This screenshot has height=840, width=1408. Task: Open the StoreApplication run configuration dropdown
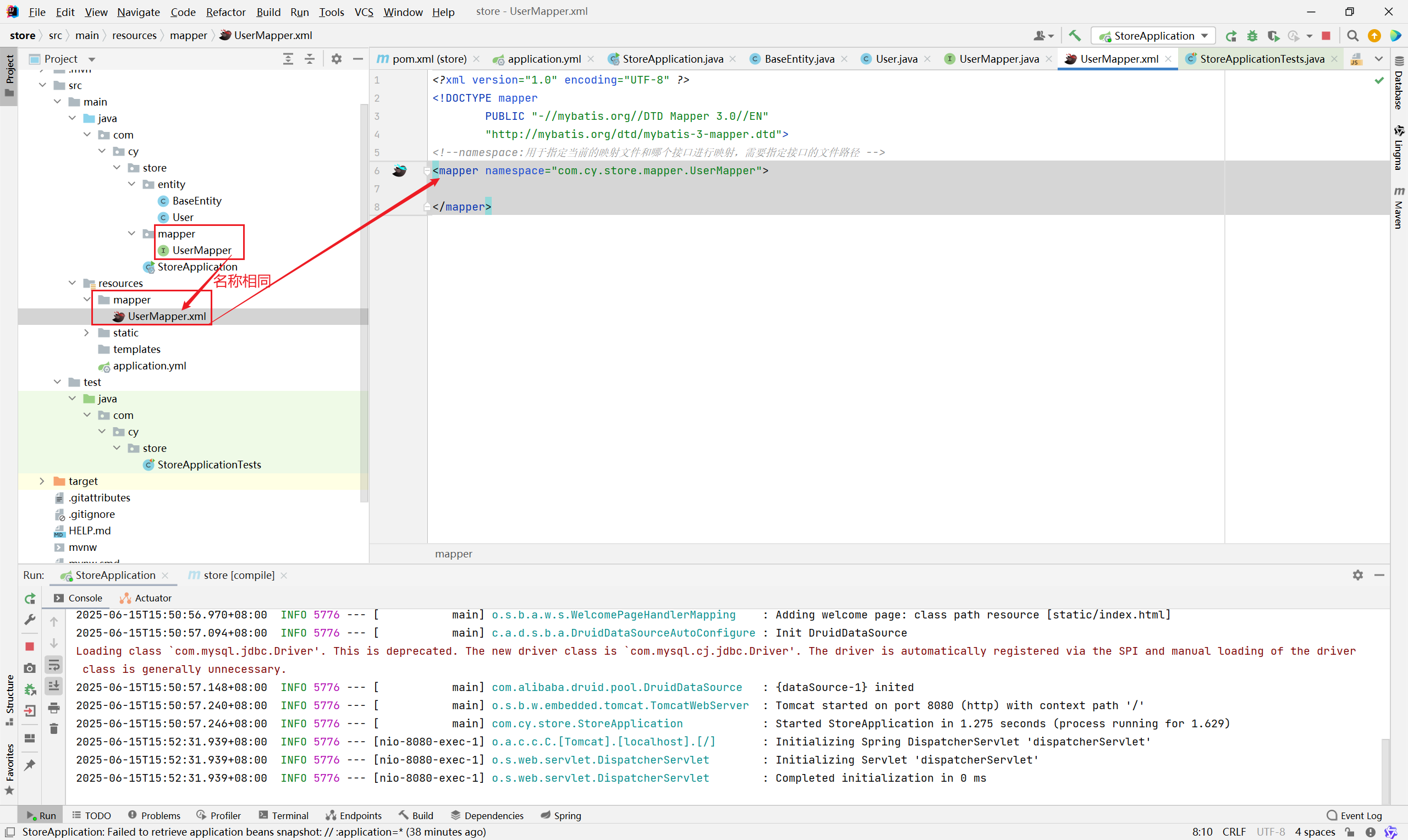[x=1153, y=36]
